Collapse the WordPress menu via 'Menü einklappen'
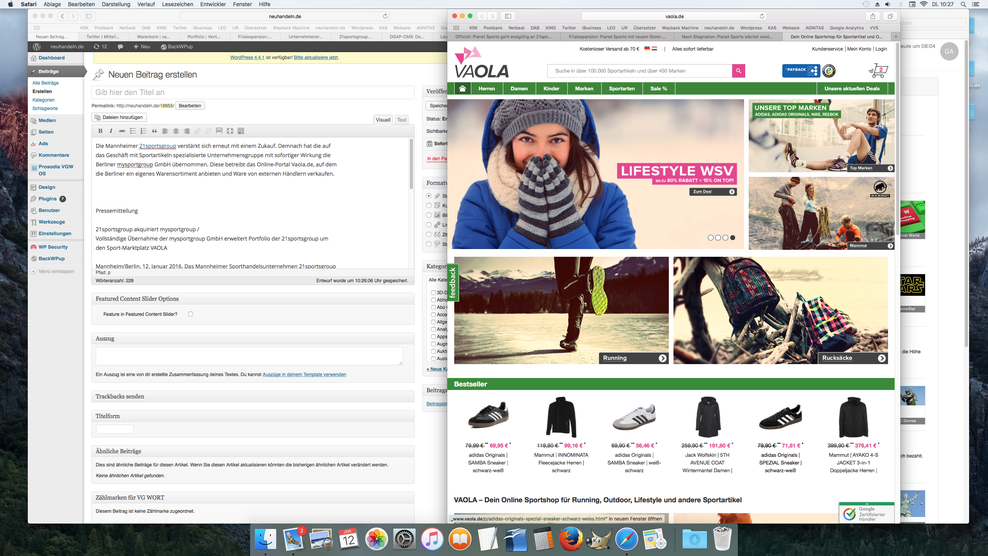The image size is (988, 556). pos(53,271)
